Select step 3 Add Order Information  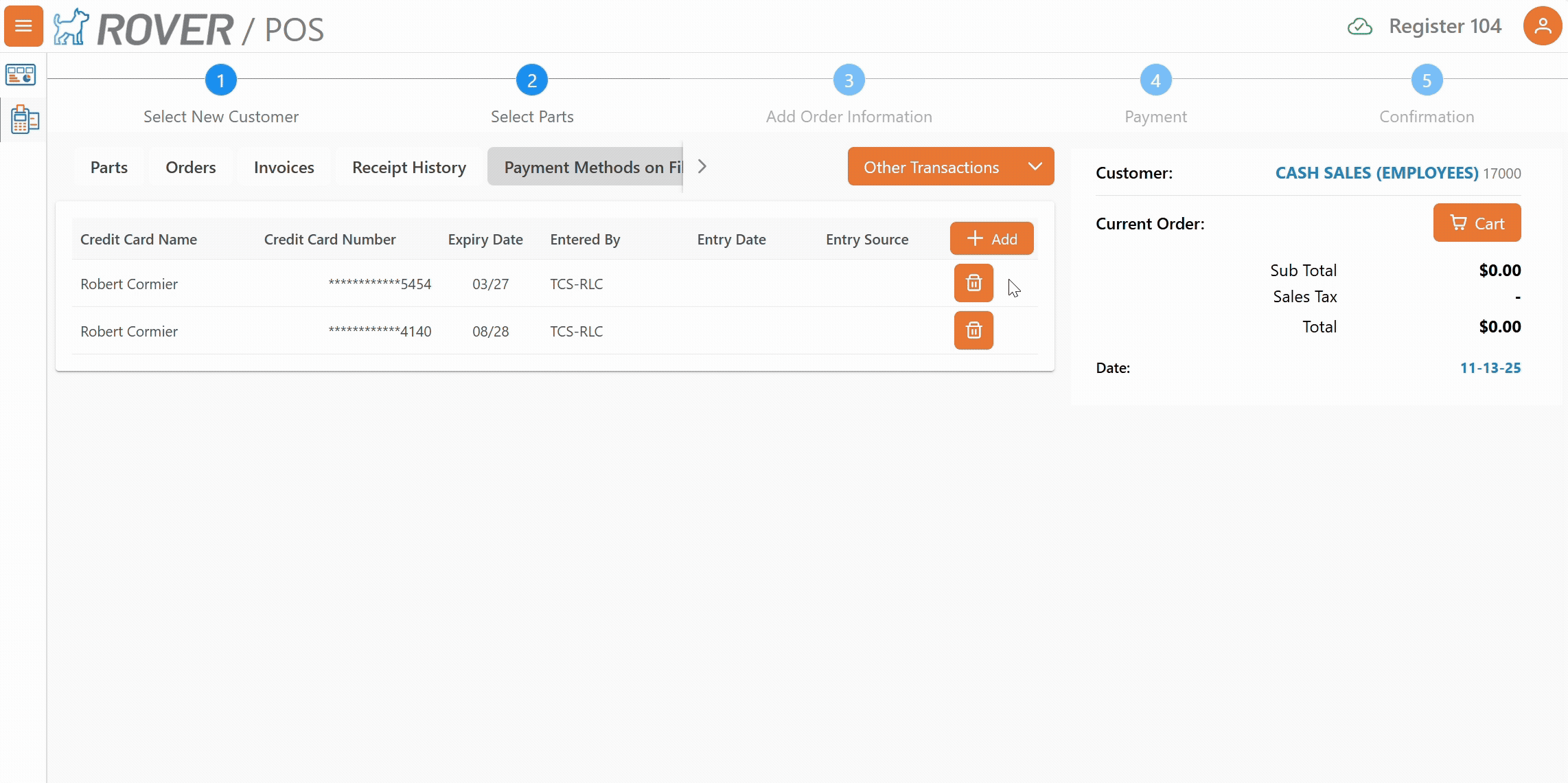pyautogui.click(x=849, y=80)
